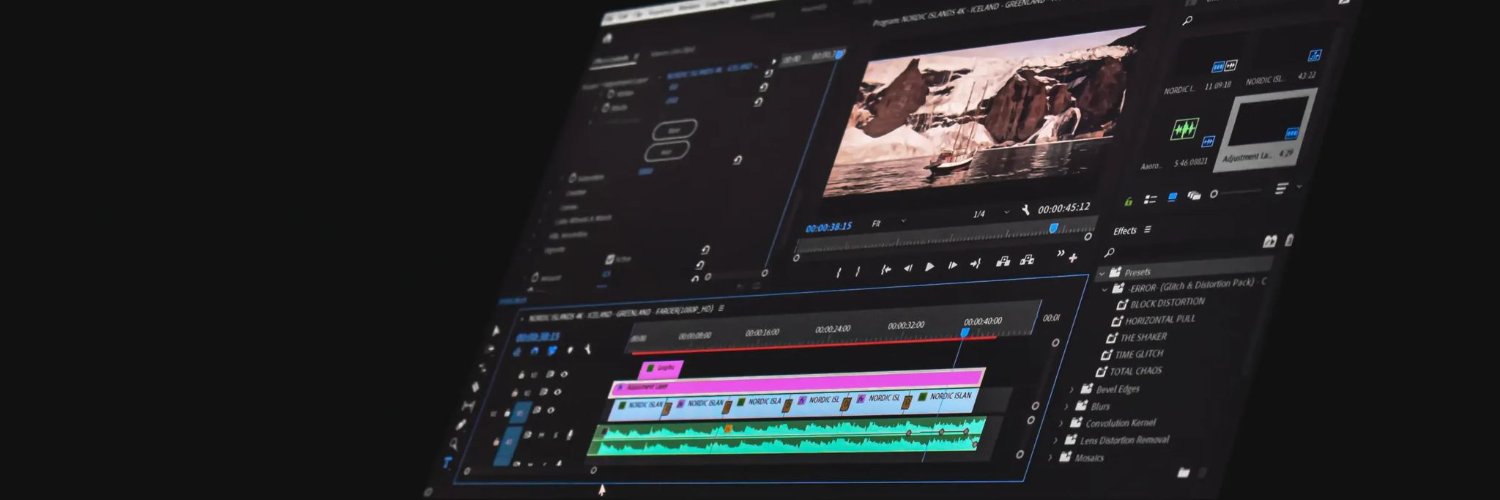Image resolution: width=1500 pixels, height=500 pixels.
Task: Toggle the green project lock icon
Action: (x=1129, y=201)
